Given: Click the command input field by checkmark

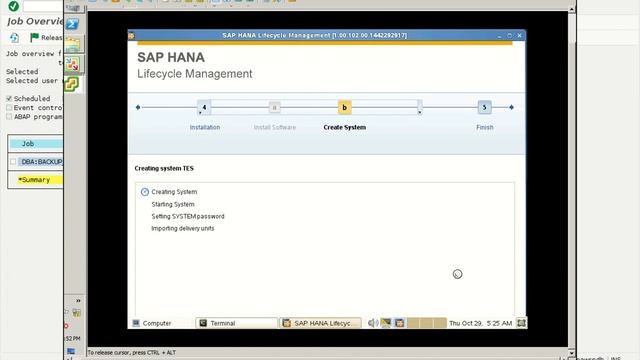Looking at the screenshot, I should [x=43, y=6].
